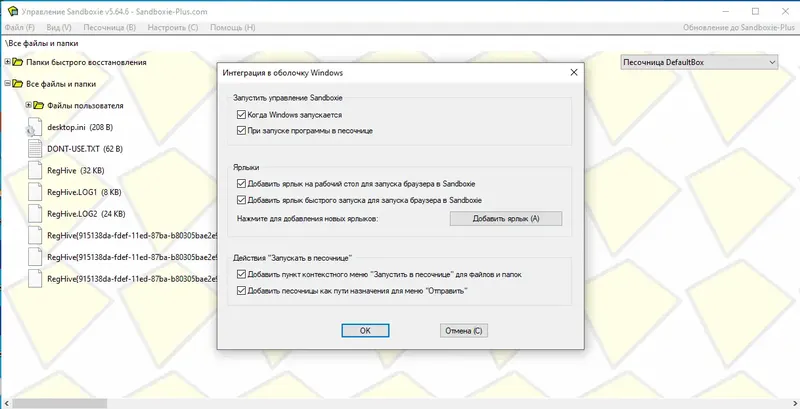Click the OK button in dialog
This screenshot has height=409, width=800.
(365, 330)
